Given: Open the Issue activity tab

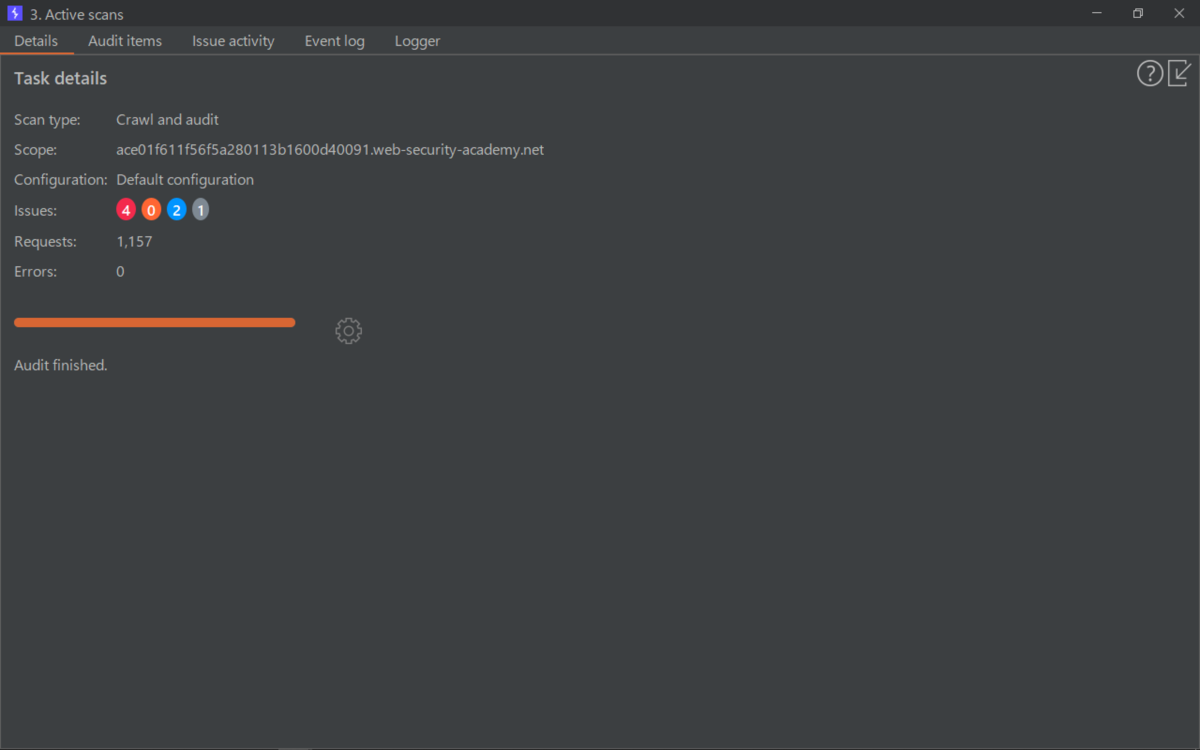Looking at the screenshot, I should click(x=233, y=41).
